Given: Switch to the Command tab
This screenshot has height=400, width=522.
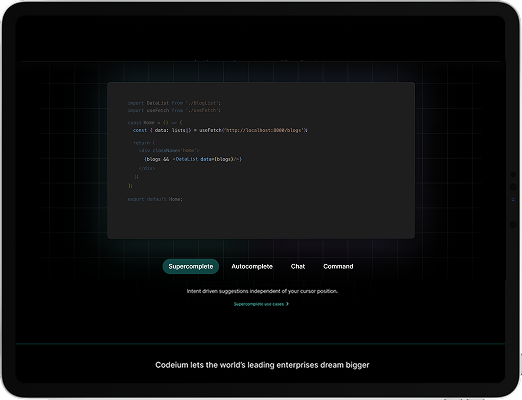Looking at the screenshot, I should click(x=338, y=266).
